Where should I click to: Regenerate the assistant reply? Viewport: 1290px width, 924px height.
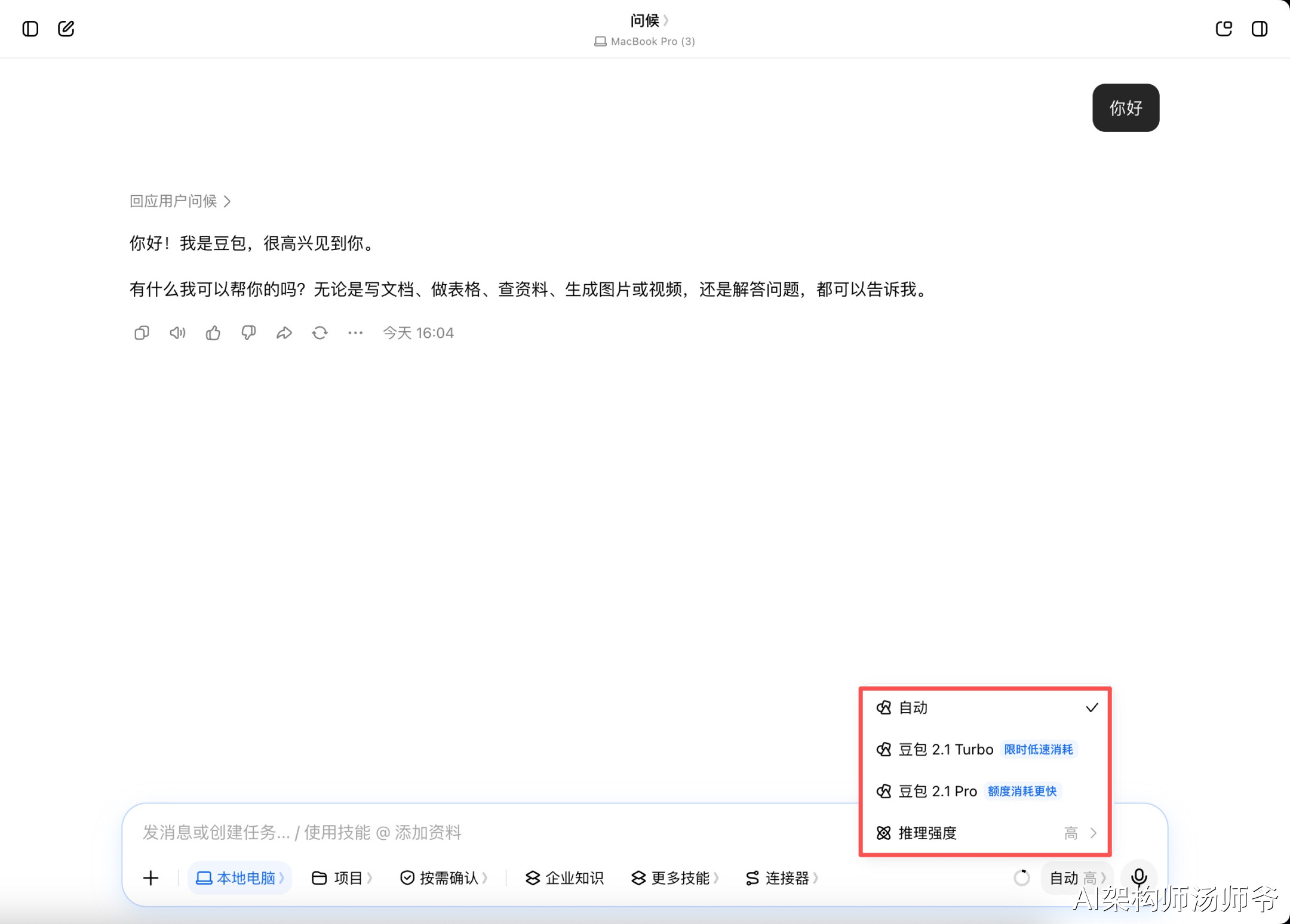320,332
